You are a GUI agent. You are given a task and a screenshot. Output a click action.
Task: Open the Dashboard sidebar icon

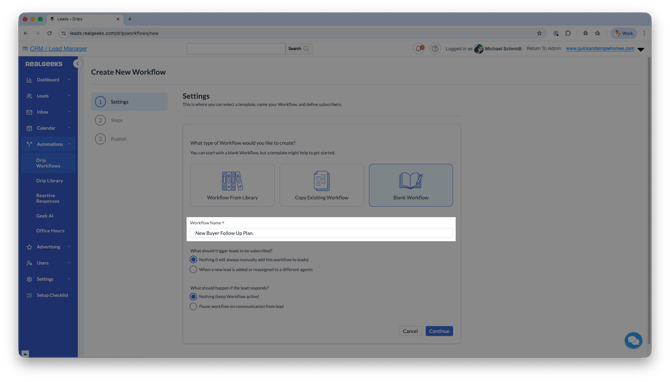tap(29, 80)
